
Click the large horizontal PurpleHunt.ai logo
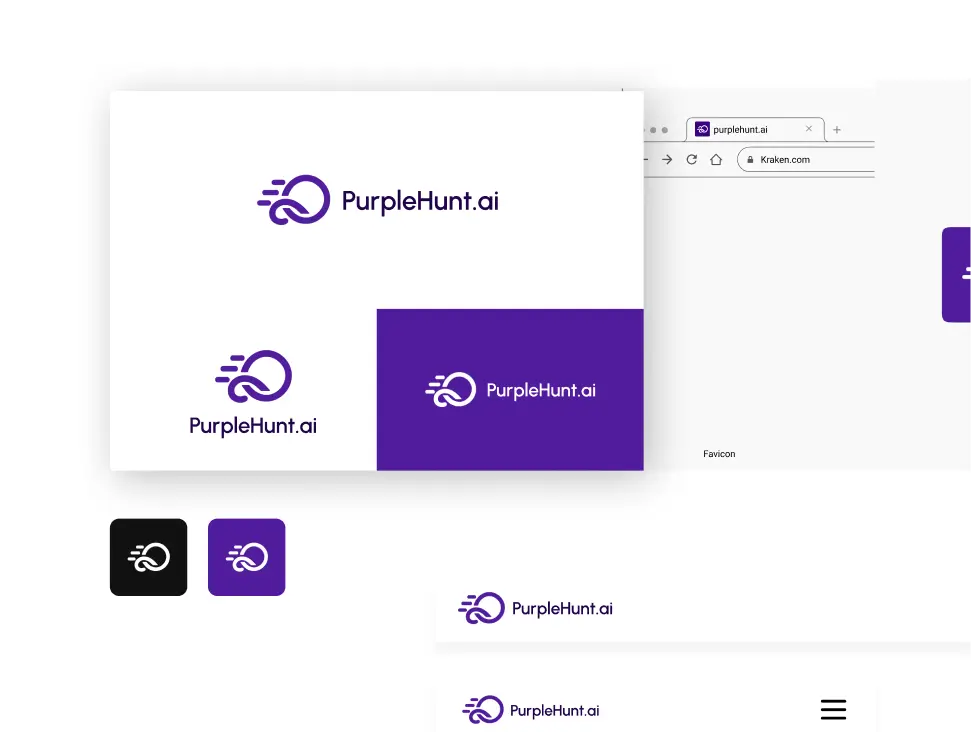378,200
